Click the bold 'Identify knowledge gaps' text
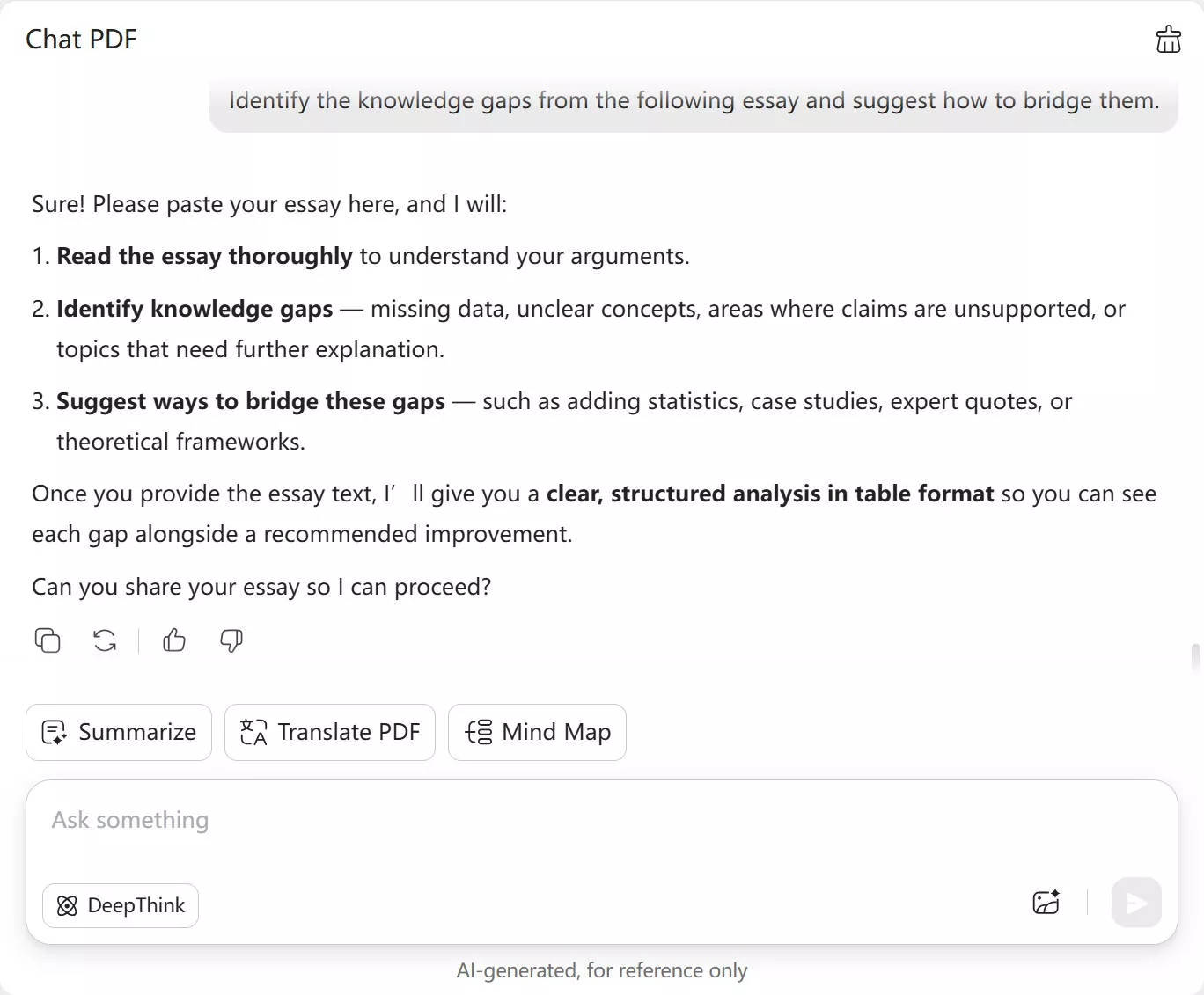Screen dimensions: 1204x995 point(195,309)
